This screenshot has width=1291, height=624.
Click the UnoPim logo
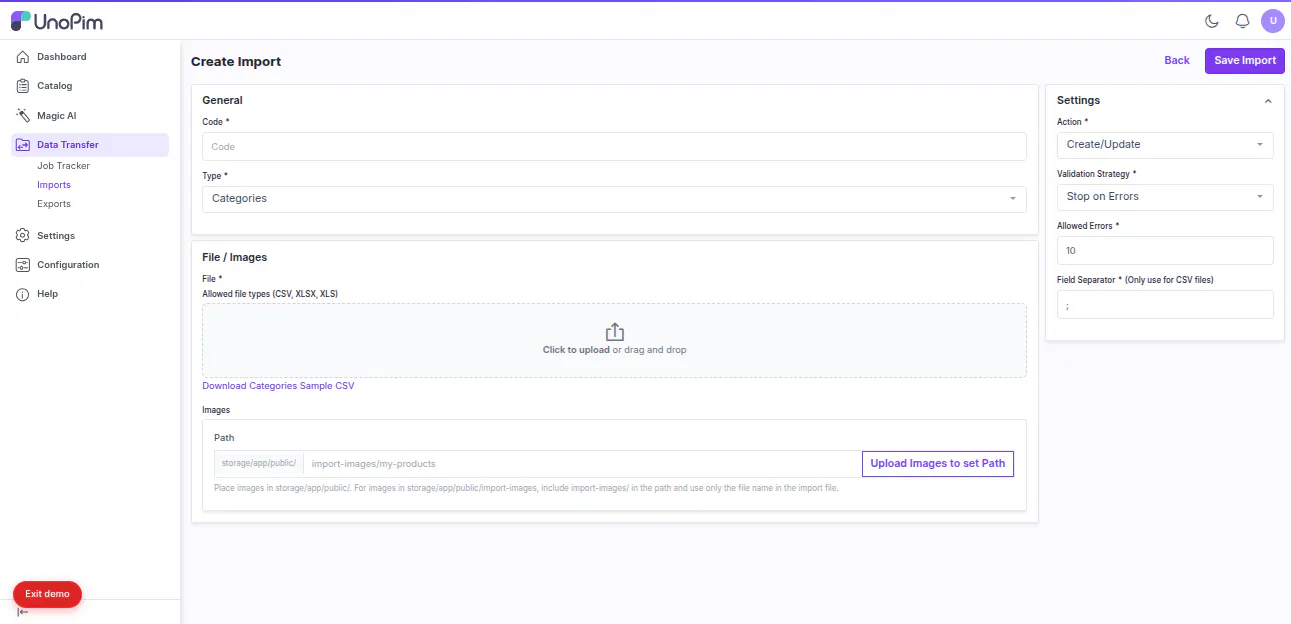pyautogui.click(x=57, y=21)
